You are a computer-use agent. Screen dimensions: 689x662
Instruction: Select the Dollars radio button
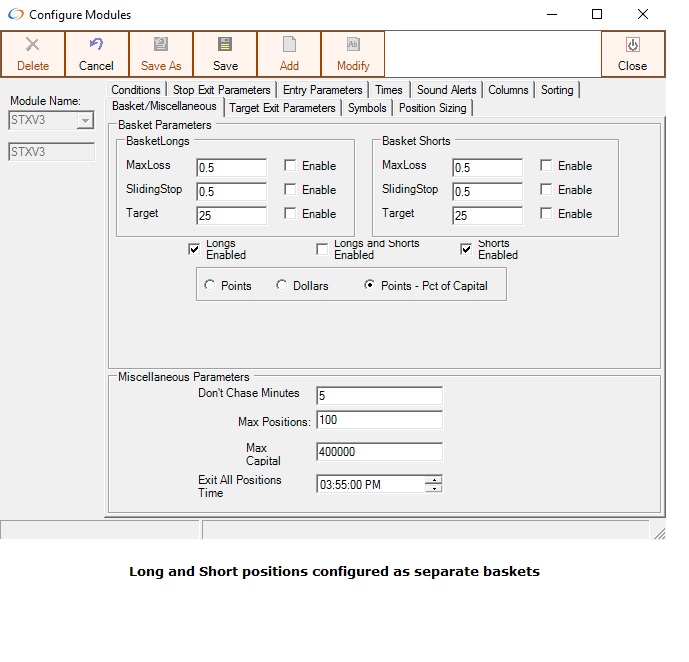point(281,286)
